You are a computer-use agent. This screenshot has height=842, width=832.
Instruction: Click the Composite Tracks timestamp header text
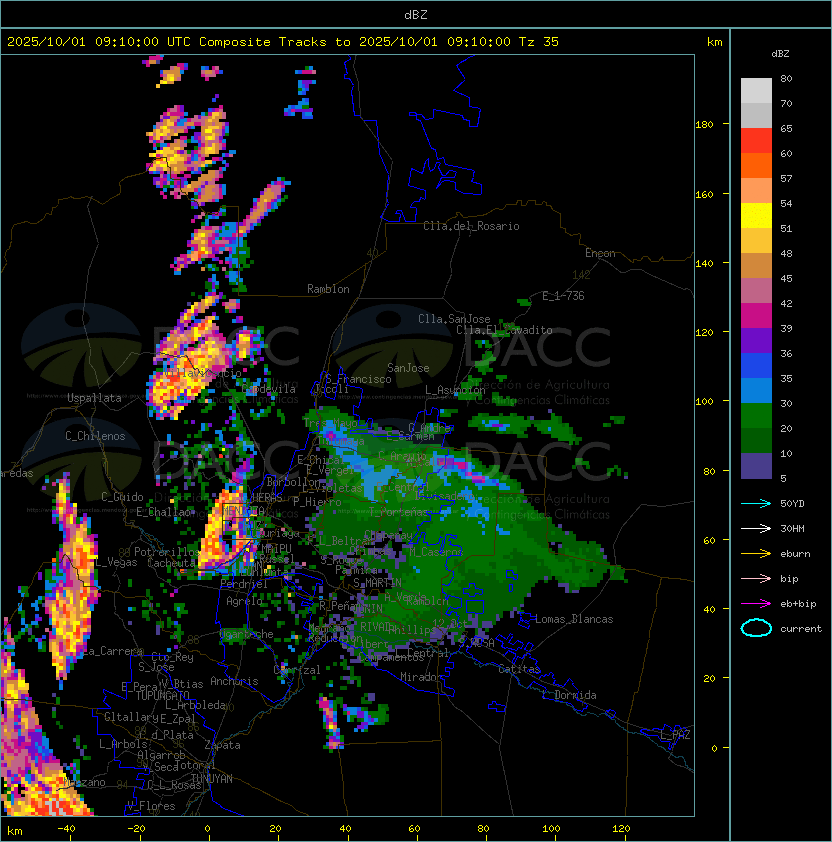[x=283, y=42]
